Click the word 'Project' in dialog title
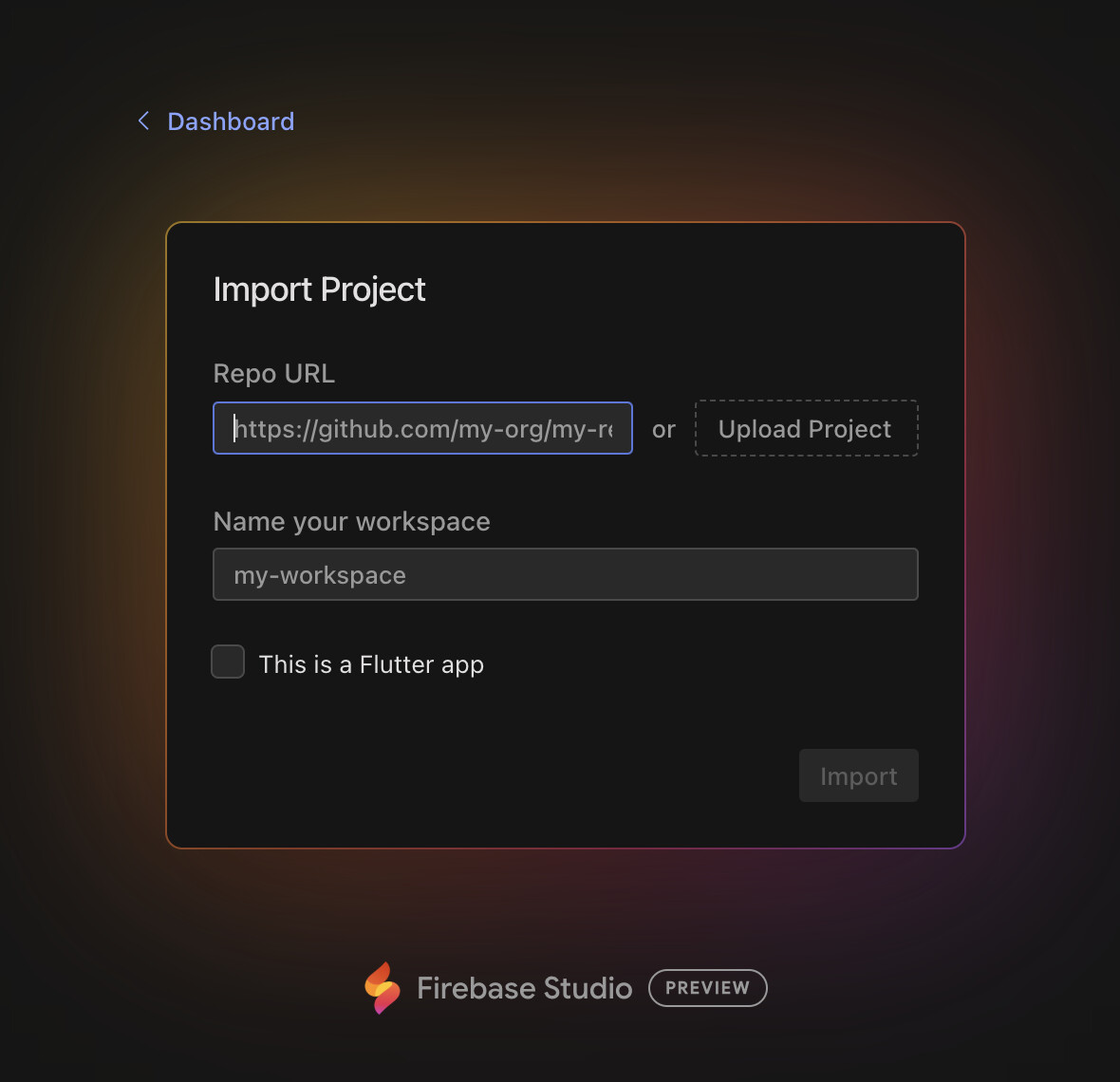The image size is (1120, 1082). tap(373, 289)
